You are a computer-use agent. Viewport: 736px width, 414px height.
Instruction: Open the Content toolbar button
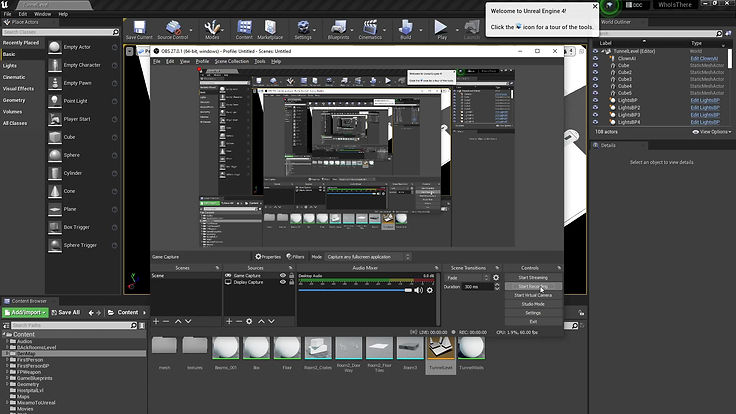tap(244, 30)
